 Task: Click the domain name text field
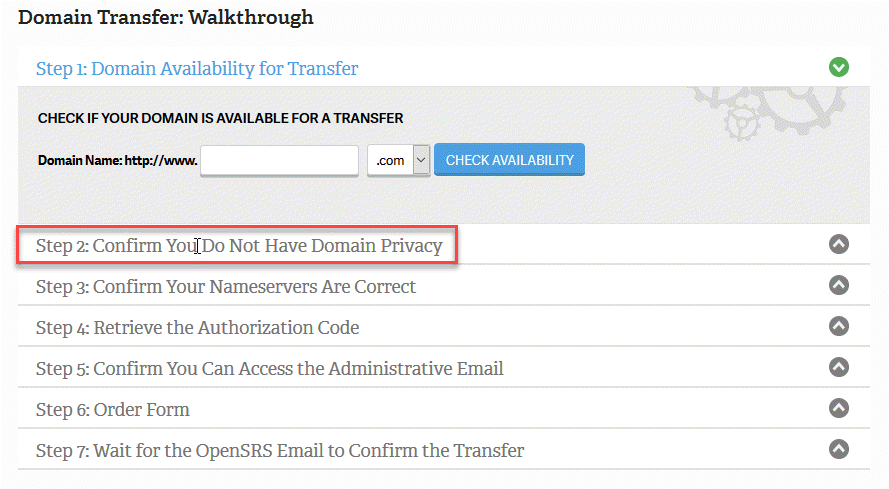point(279,160)
